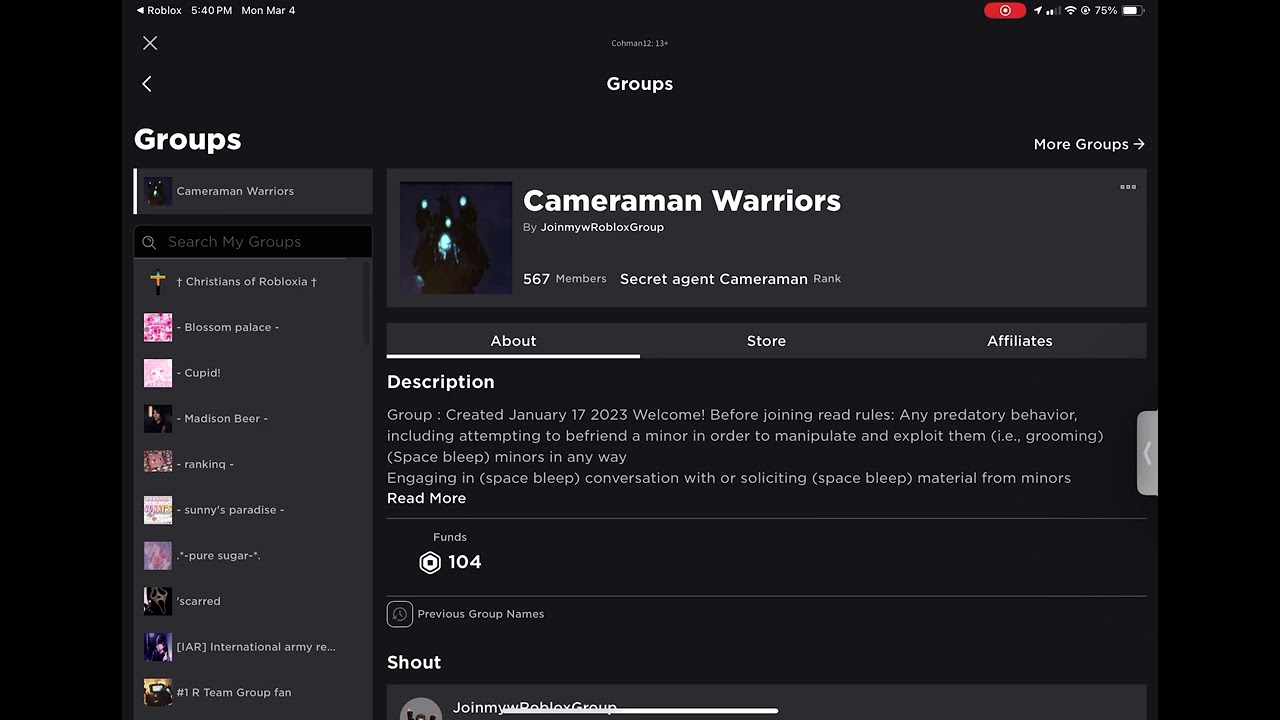Open Christians of Robloxia group icon

(158, 282)
